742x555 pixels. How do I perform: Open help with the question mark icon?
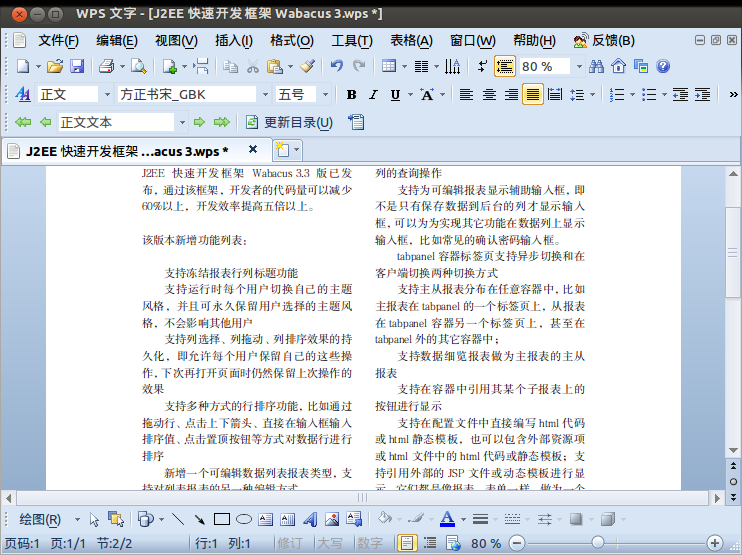pos(663,66)
